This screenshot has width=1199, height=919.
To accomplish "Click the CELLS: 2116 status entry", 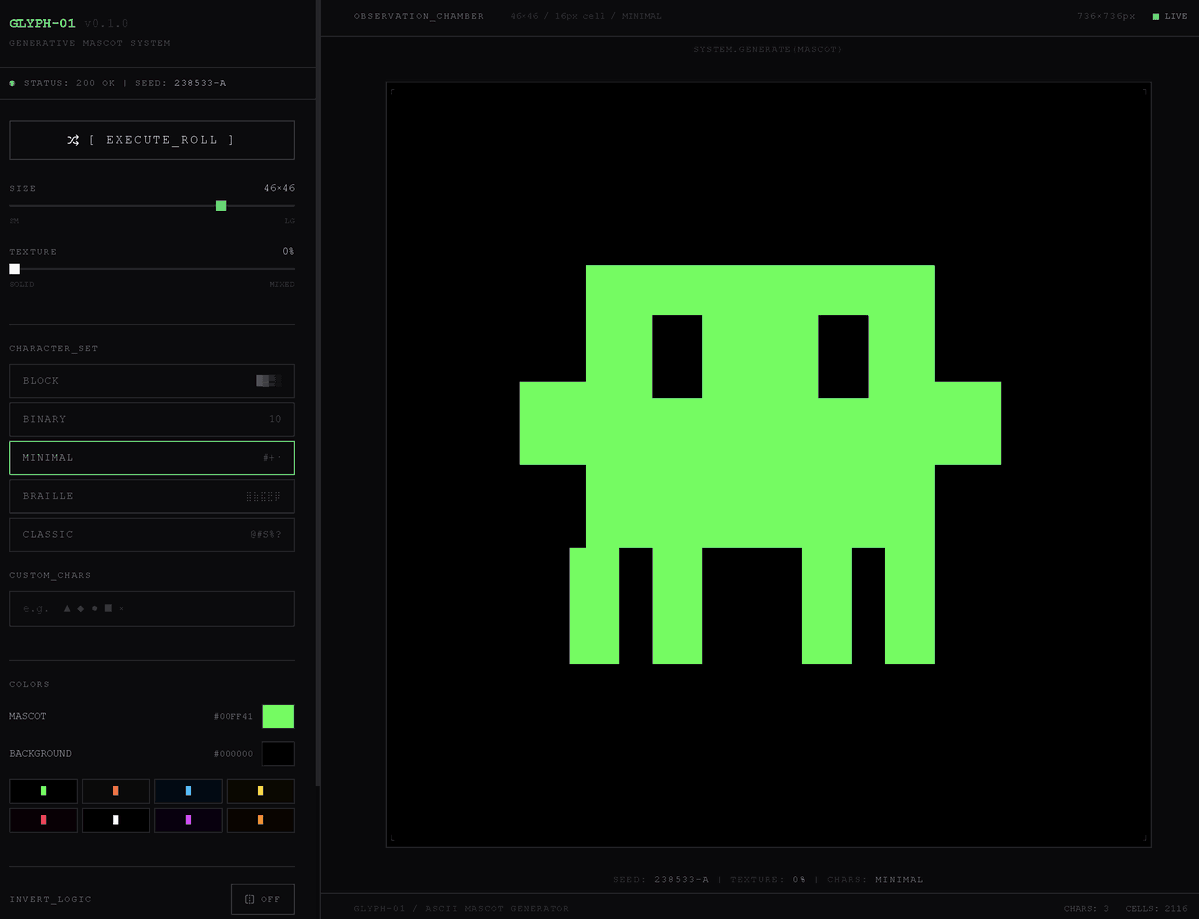I will pyautogui.click(x=1156, y=908).
